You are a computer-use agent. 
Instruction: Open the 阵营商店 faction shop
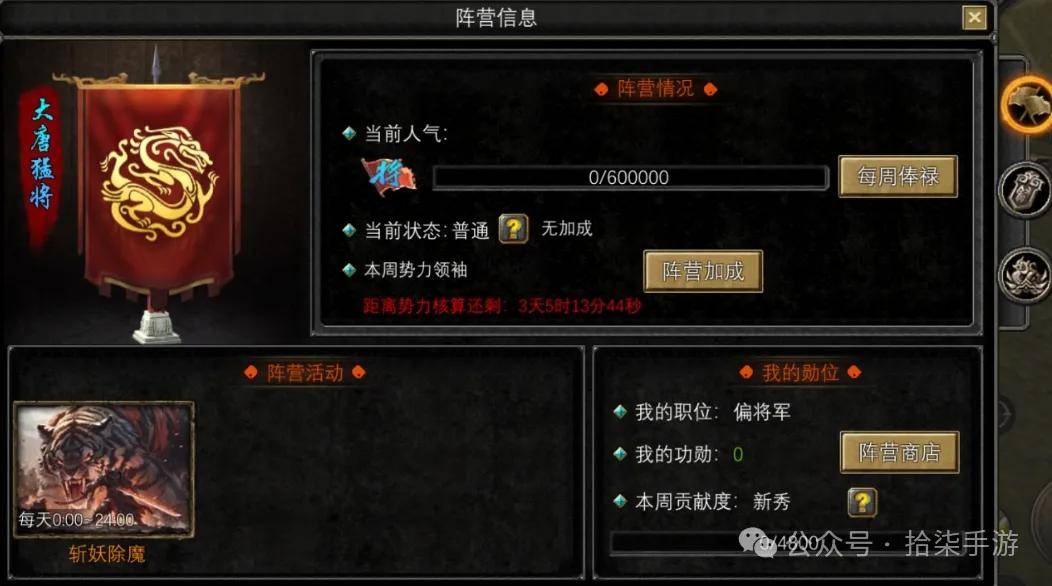pyautogui.click(x=899, y=452)
